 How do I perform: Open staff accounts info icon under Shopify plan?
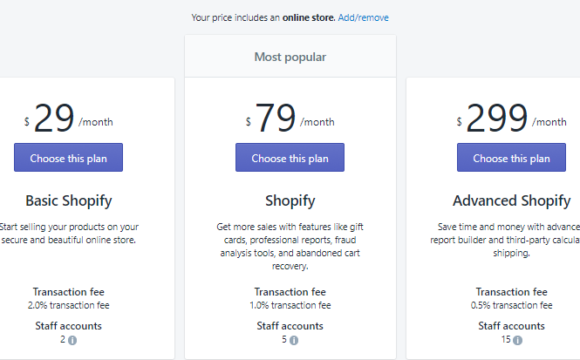(x=294, y=340)
